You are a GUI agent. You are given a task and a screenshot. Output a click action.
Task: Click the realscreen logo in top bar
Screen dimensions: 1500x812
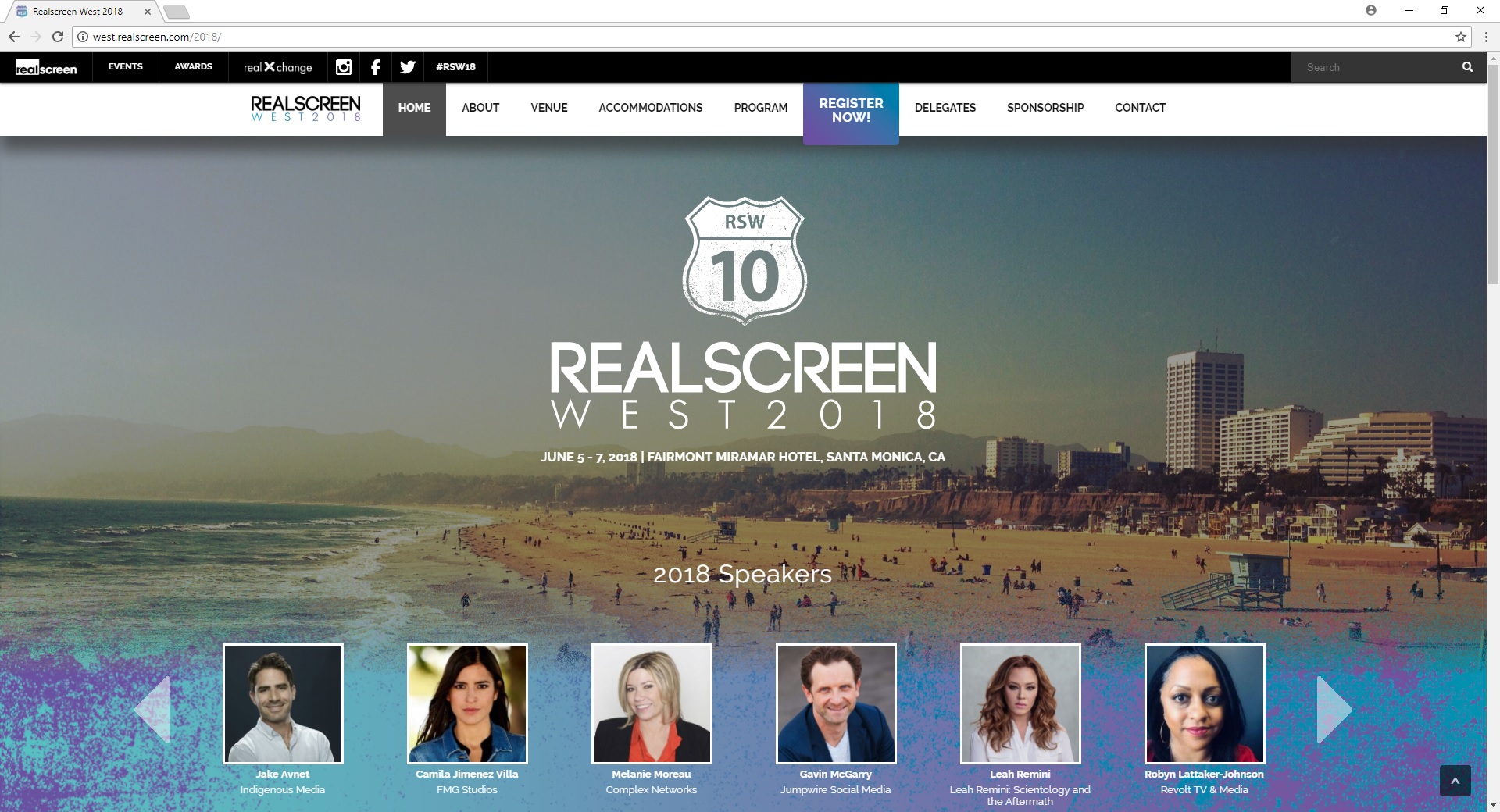click(46, 68)
